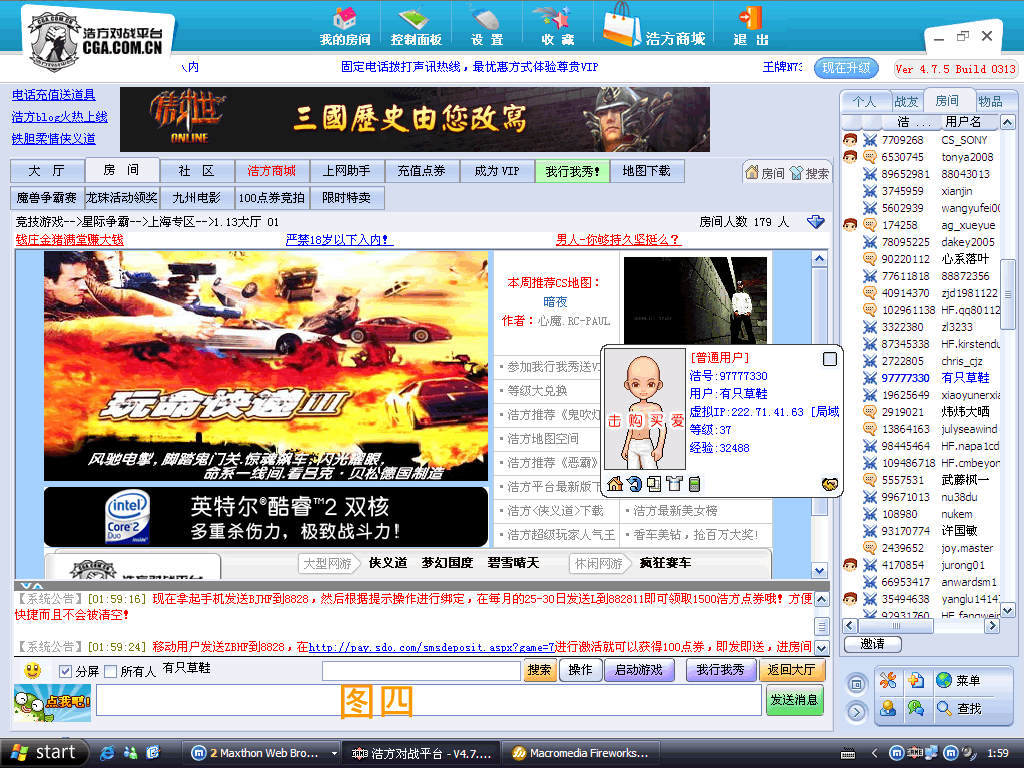Open the wrench tools icon beside 菜单
Screen dimensions: 1024x768
coord(888,680)
